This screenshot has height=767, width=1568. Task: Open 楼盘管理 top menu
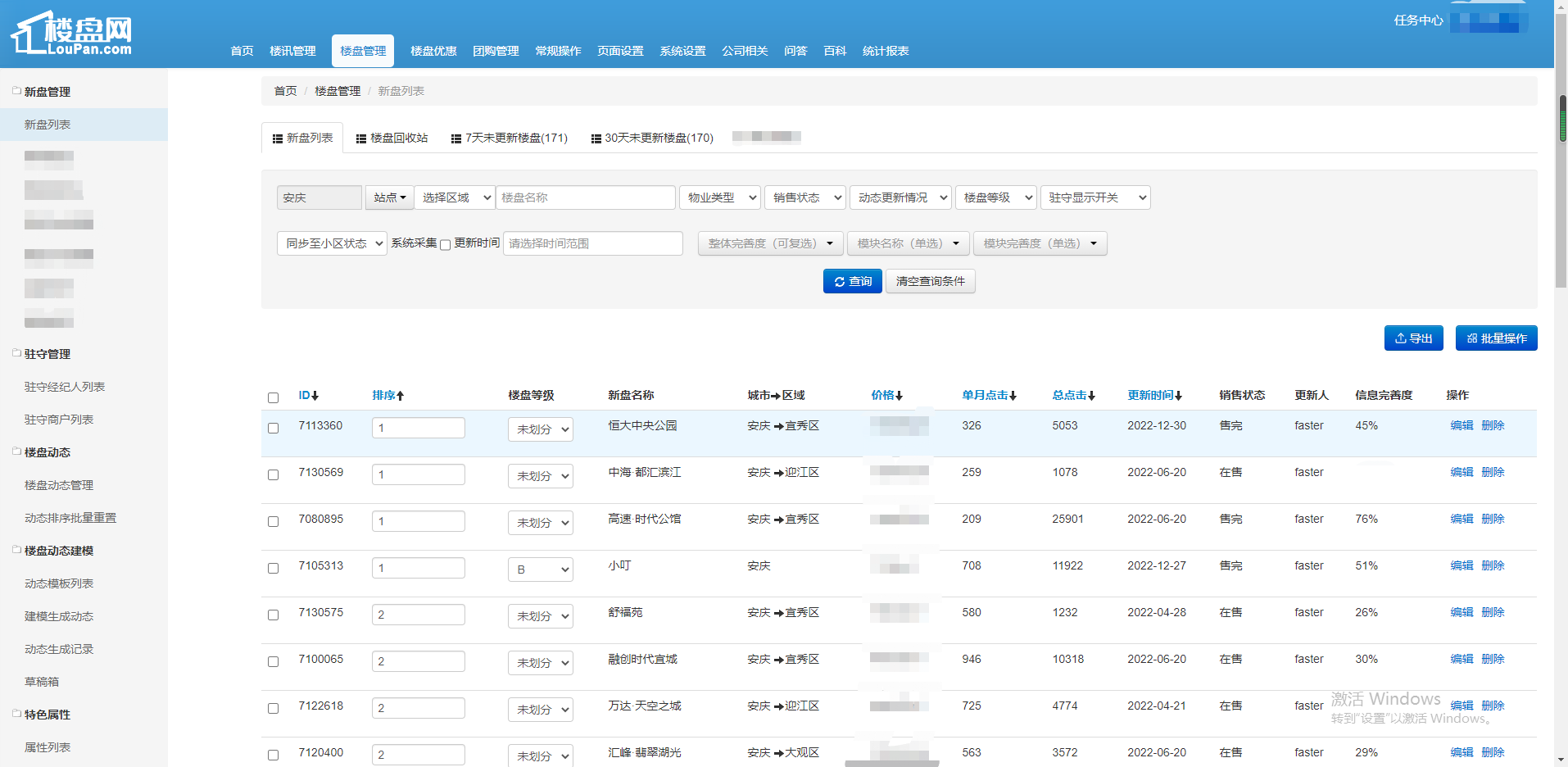[x=363, y=51]
